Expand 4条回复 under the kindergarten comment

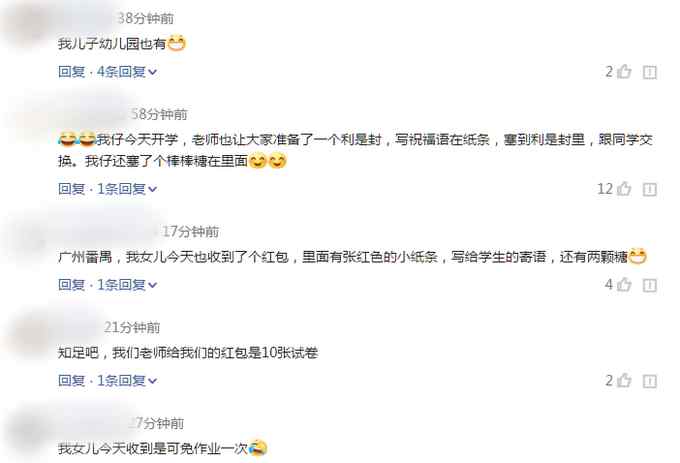pos(127,72)
